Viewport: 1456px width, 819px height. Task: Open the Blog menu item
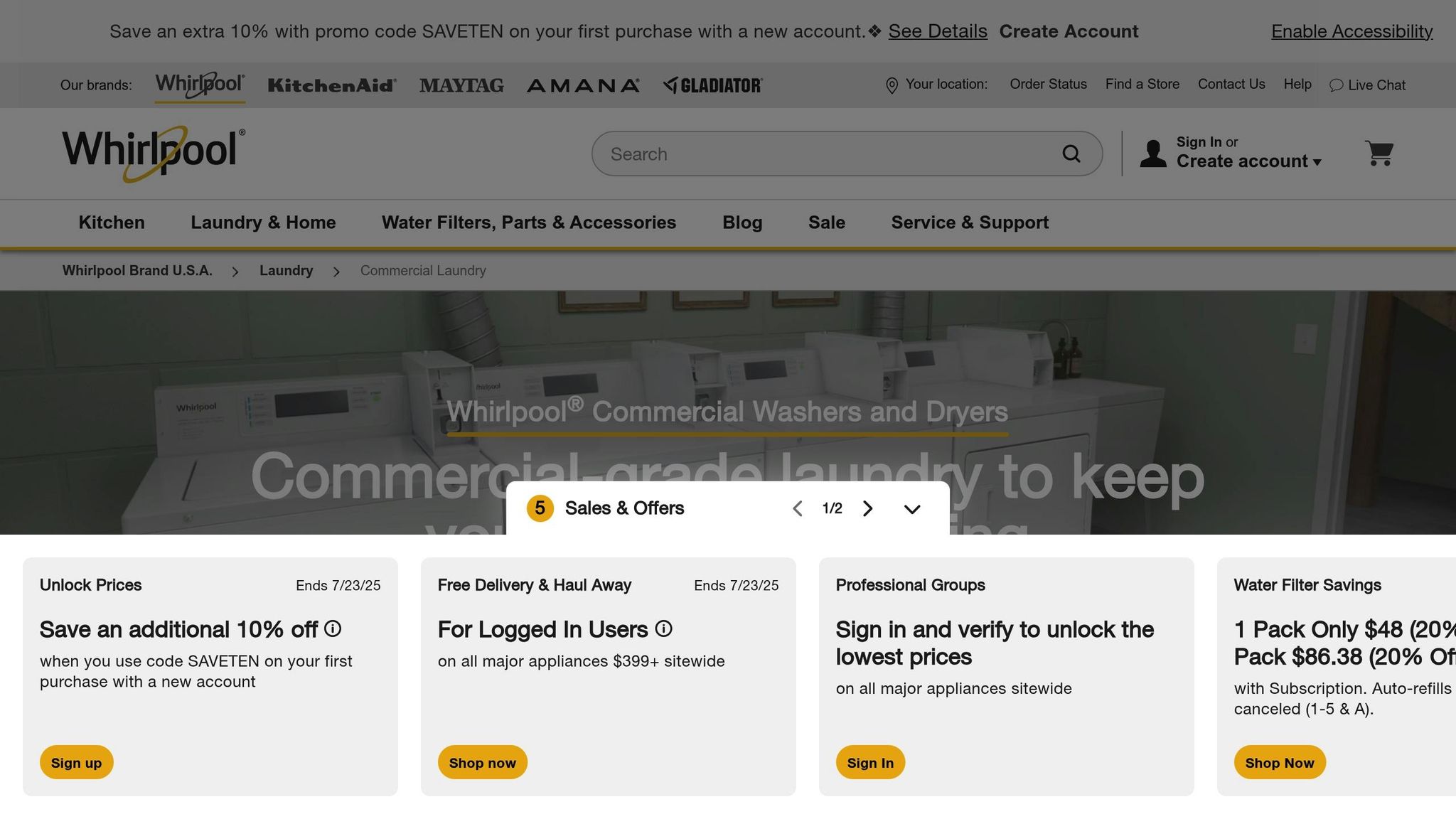(x=742, y=223)
